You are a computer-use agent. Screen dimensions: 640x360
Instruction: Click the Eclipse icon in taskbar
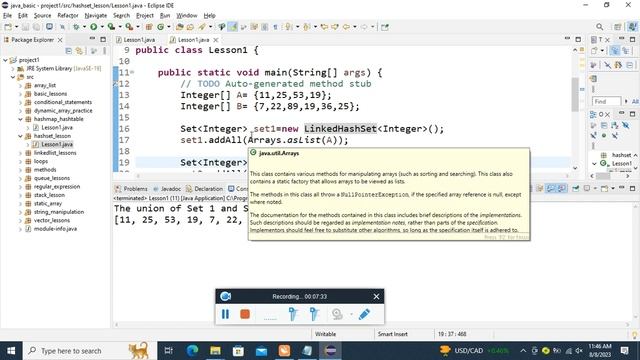click(x=331, y=351)
